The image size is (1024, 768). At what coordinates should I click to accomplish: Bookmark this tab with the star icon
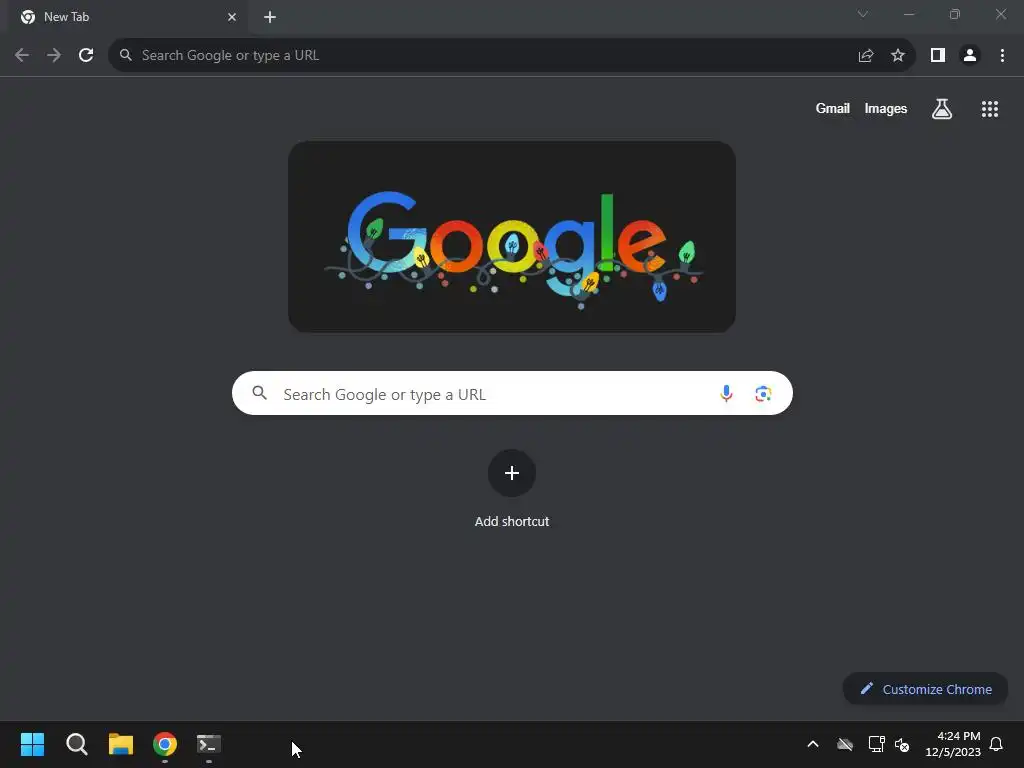tap(898, 56)
